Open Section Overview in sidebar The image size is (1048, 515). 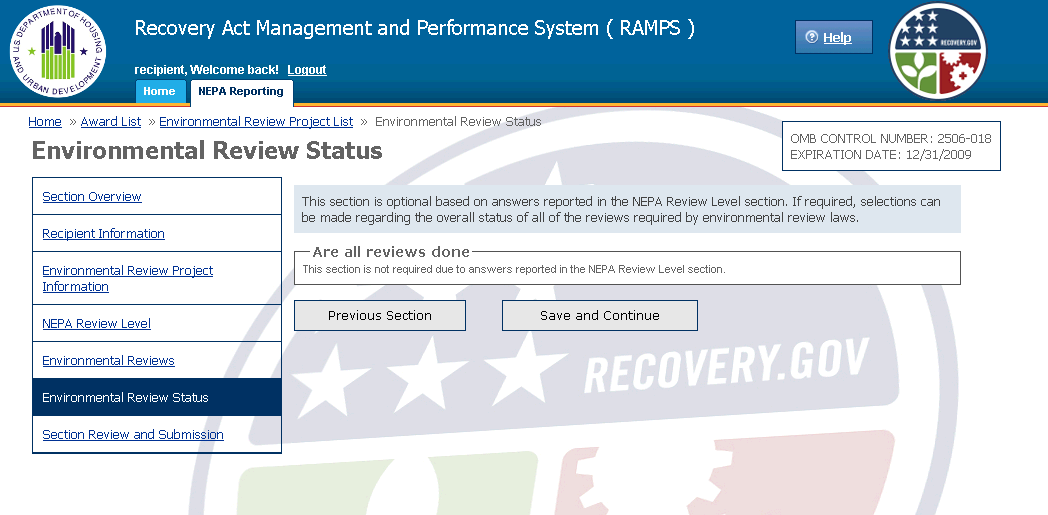[x=92, y=197]
